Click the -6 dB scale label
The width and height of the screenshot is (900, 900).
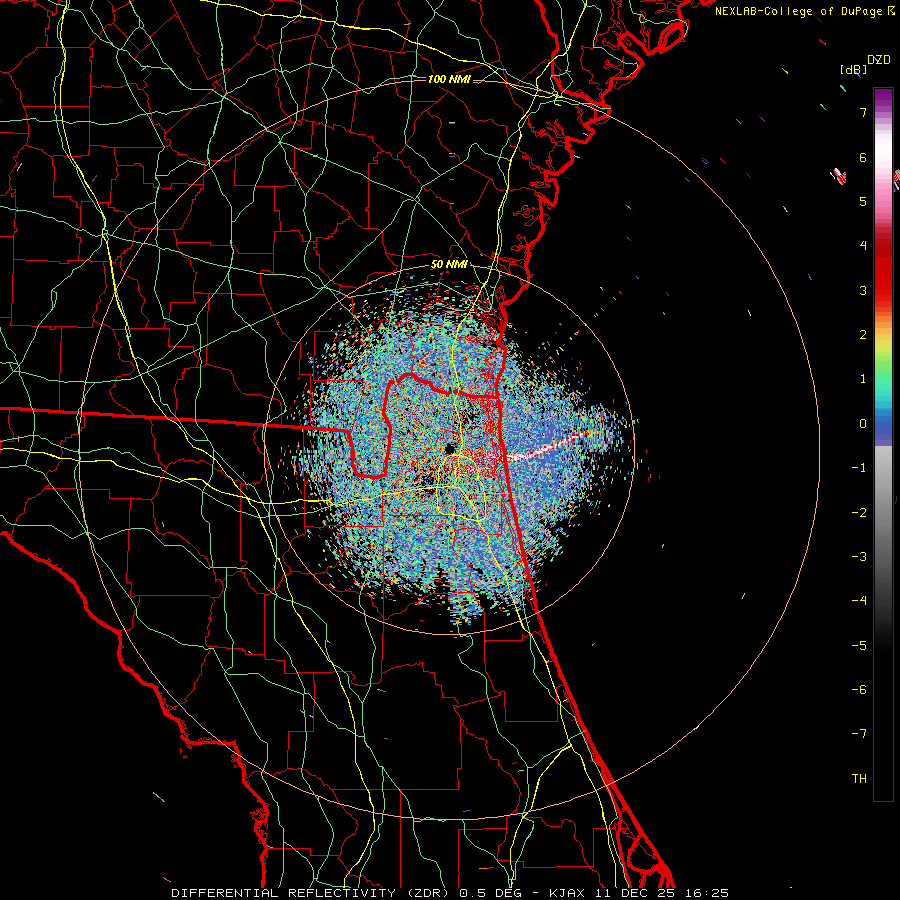(859, 690)
